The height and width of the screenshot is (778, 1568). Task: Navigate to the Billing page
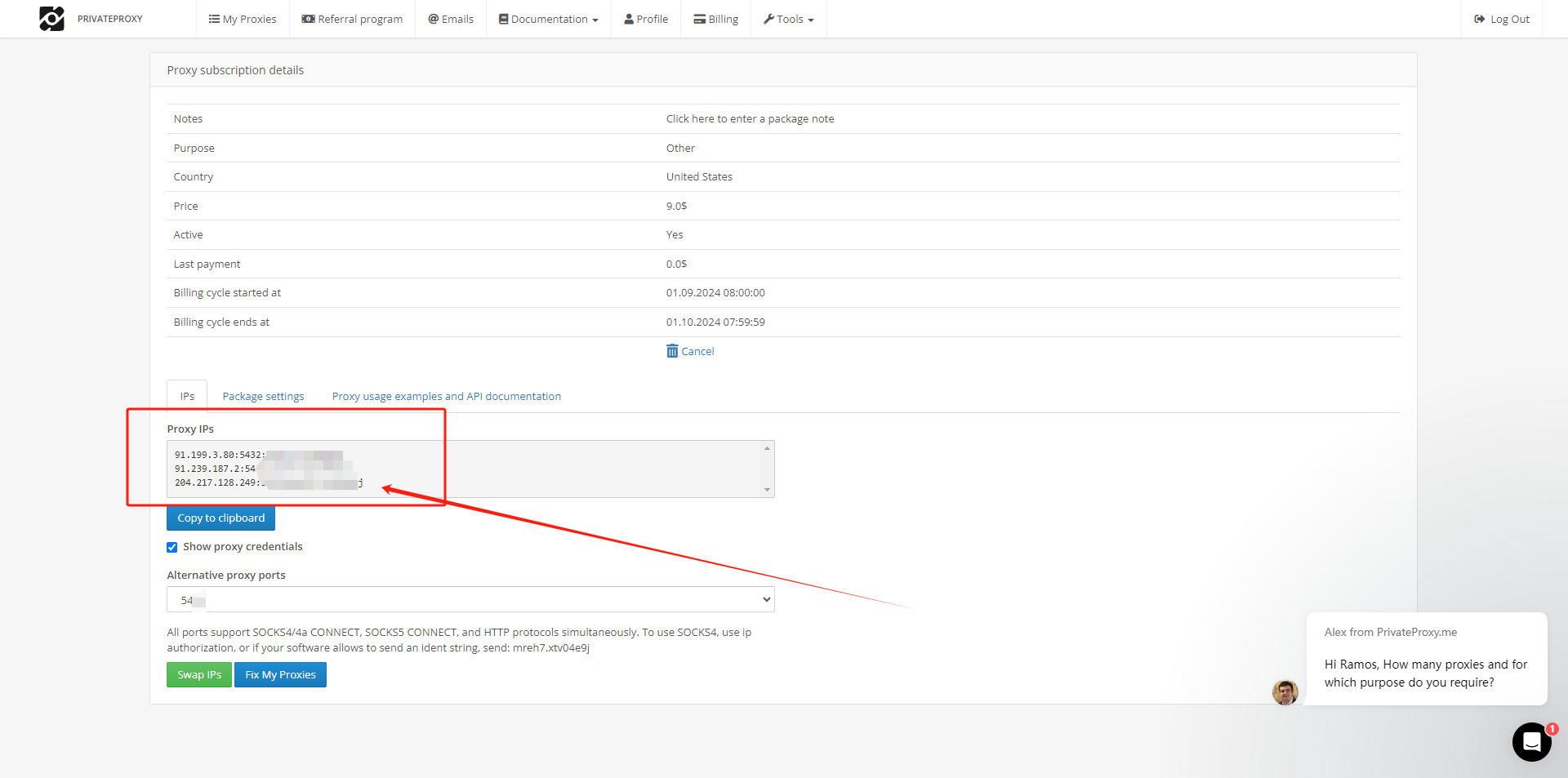point(716,19)
